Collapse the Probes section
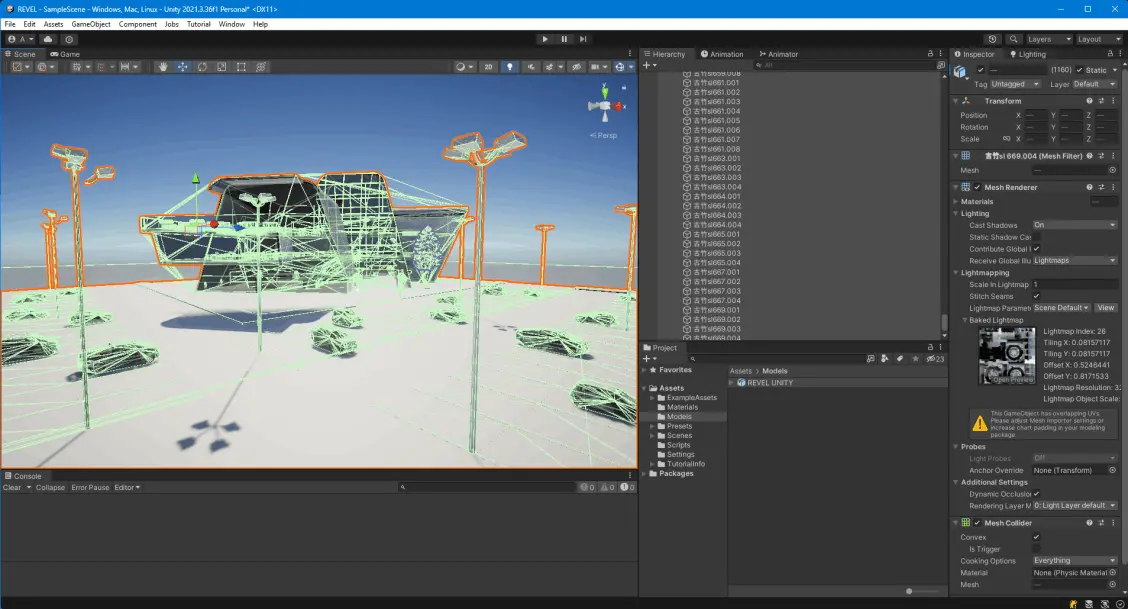 coord(956,447)
